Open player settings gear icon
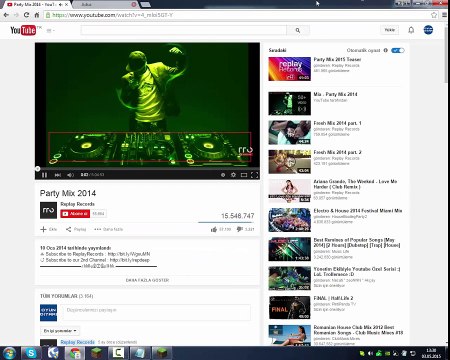 point(233,175)
